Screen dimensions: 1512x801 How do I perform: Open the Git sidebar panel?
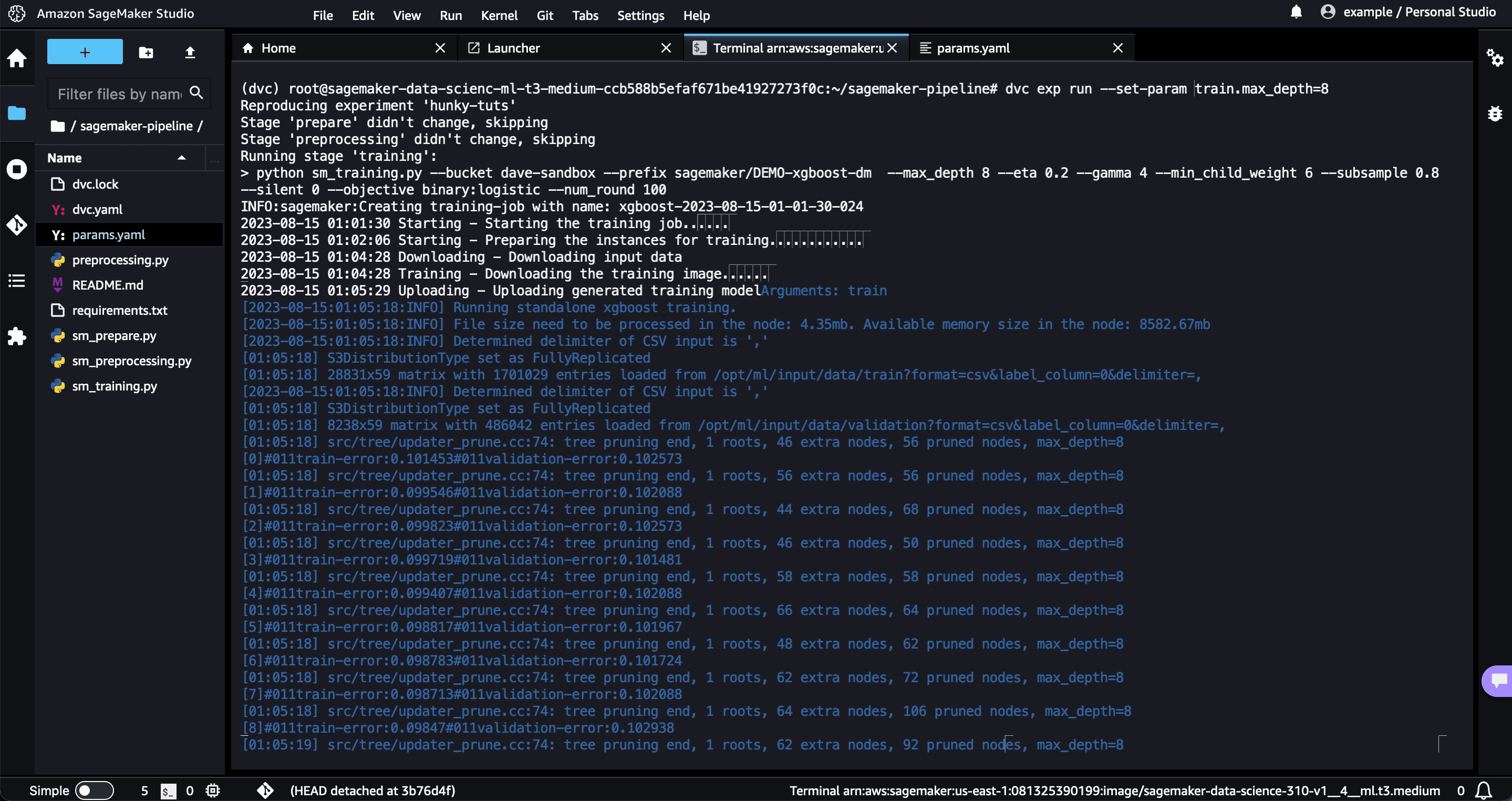[16, 224]
